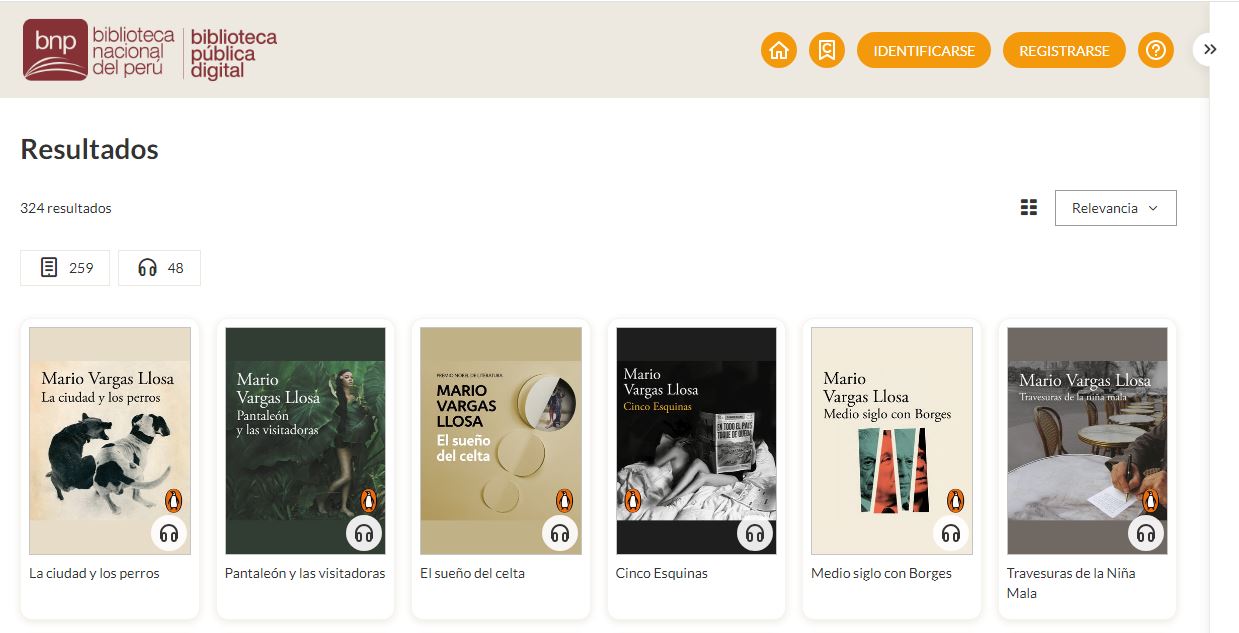The image size is (1239, 633).
Task: Open the Relevancia sort dropdown
Action: tap(1116, 208)
